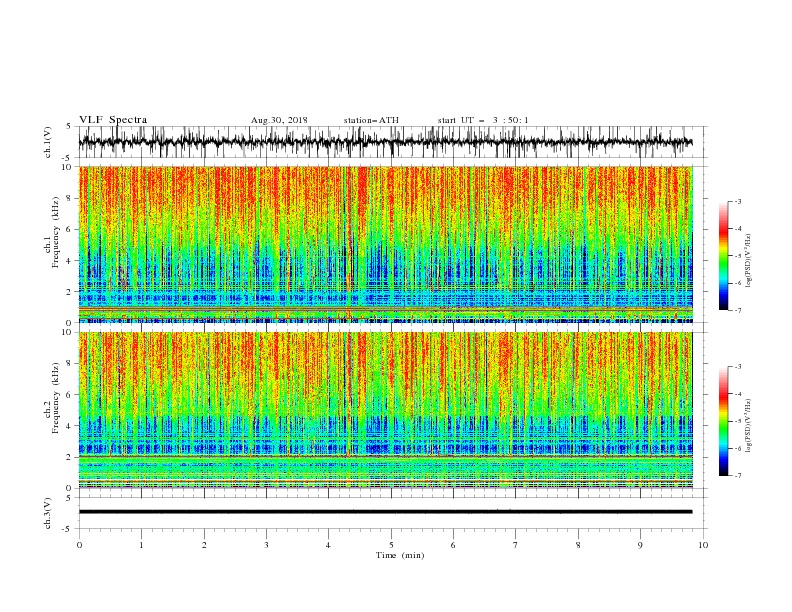
Task: Click the time axis tick label '7'
Action: pos(515,545)
